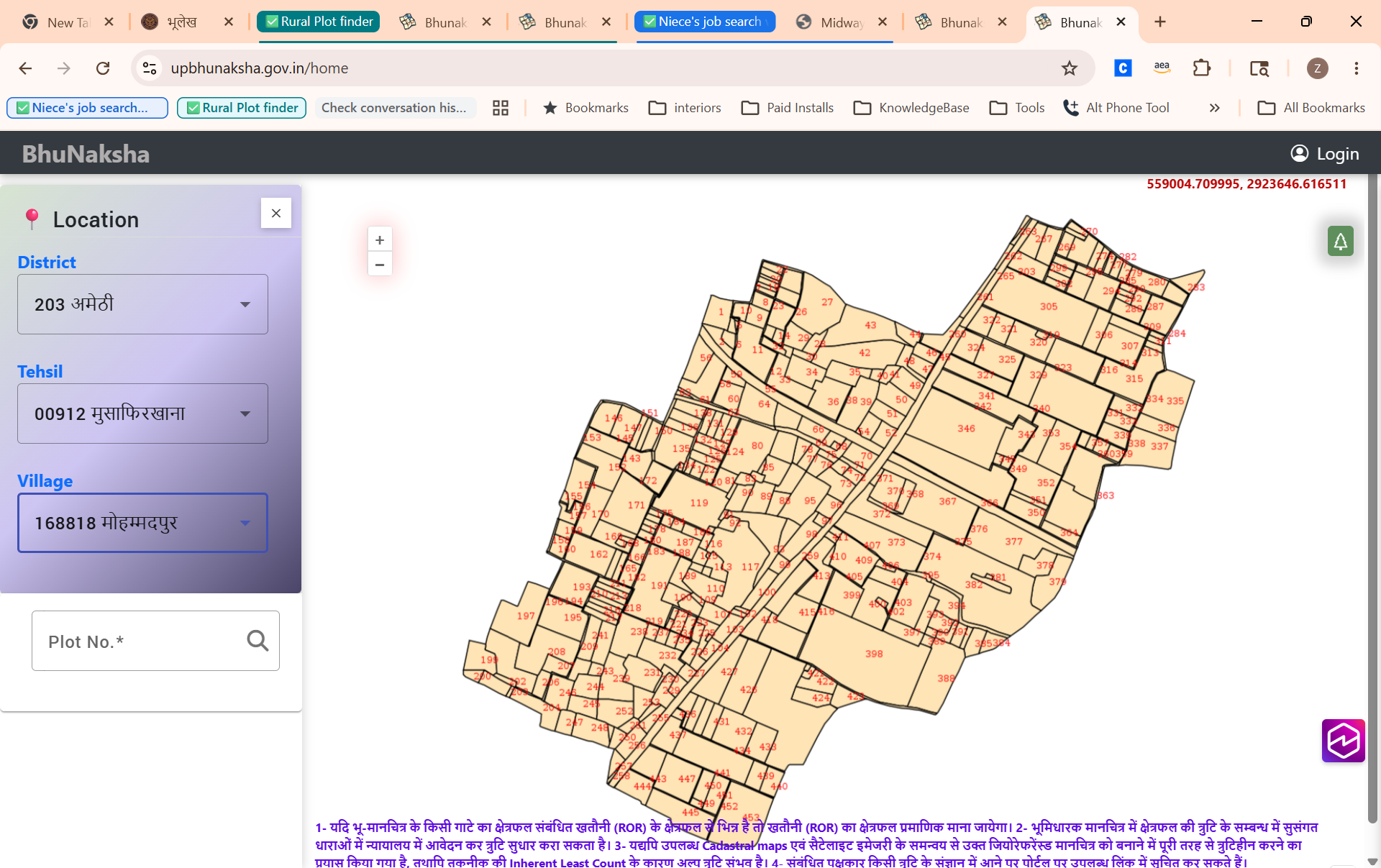
Task: Expand the Tehsil dropdown 00912 मुसाफिरखाना
Action: coord(142,414)
